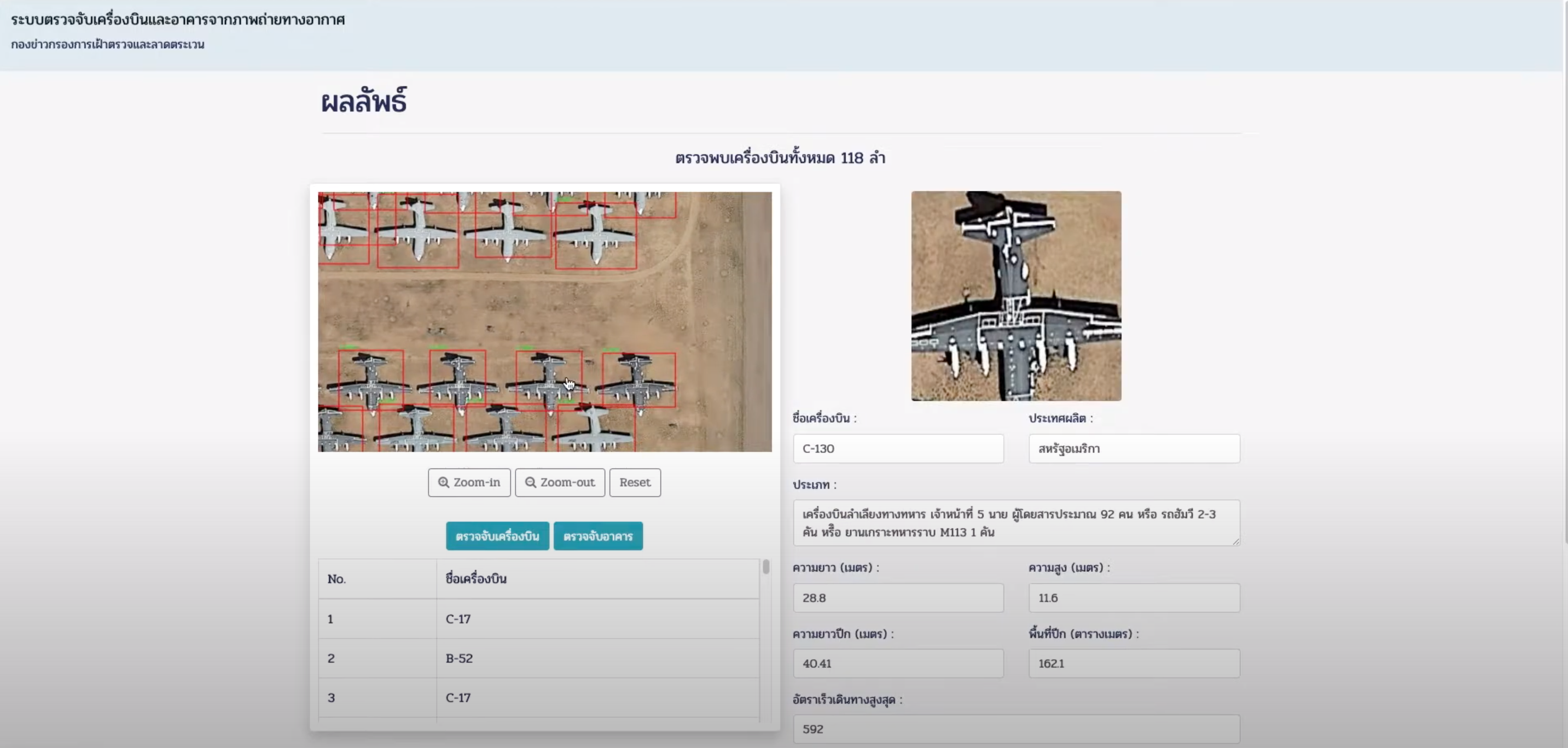Click the country field สหรัฐอเมริกา
The image size is (1568, 748).
point(1134,448)
